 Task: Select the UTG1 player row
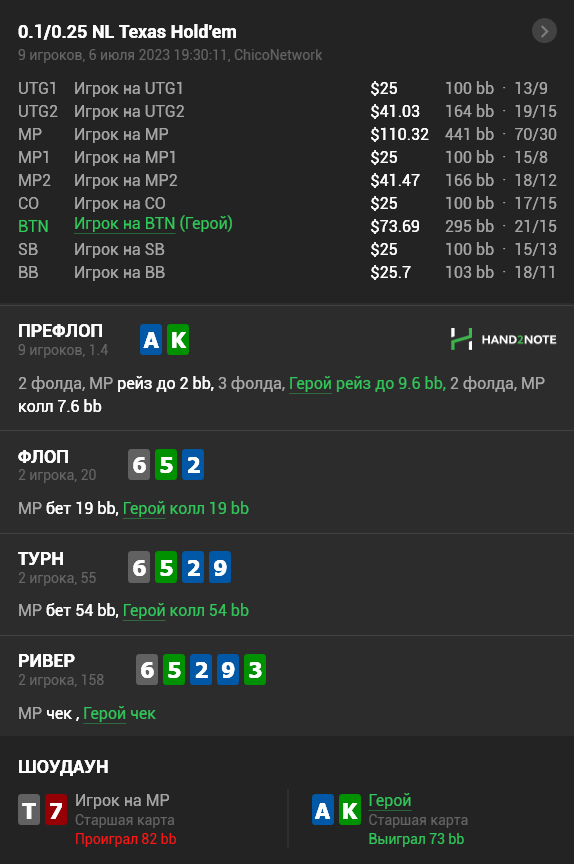point(287,88)
